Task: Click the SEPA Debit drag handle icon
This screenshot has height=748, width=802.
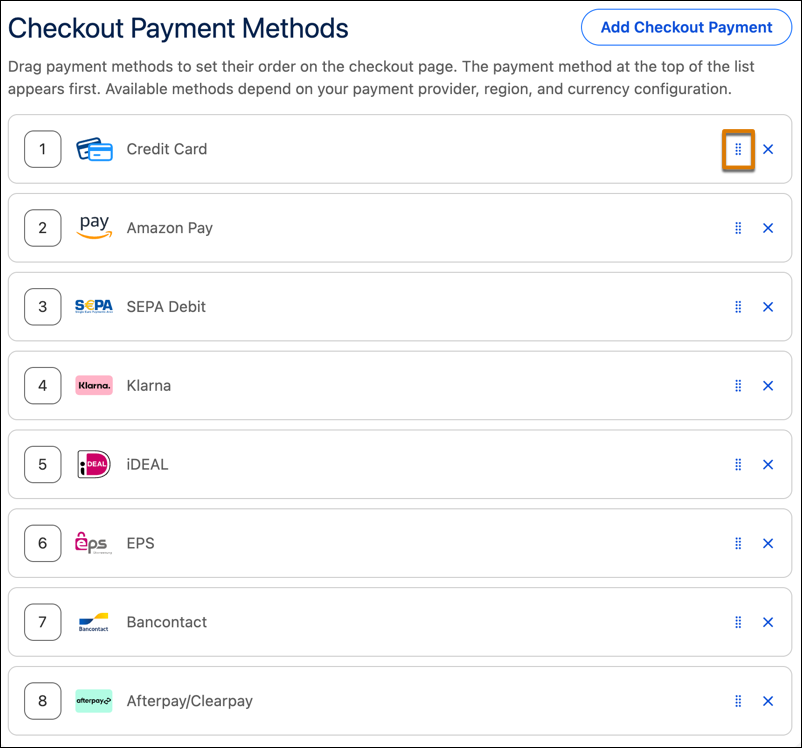Action: click(738, 307)
